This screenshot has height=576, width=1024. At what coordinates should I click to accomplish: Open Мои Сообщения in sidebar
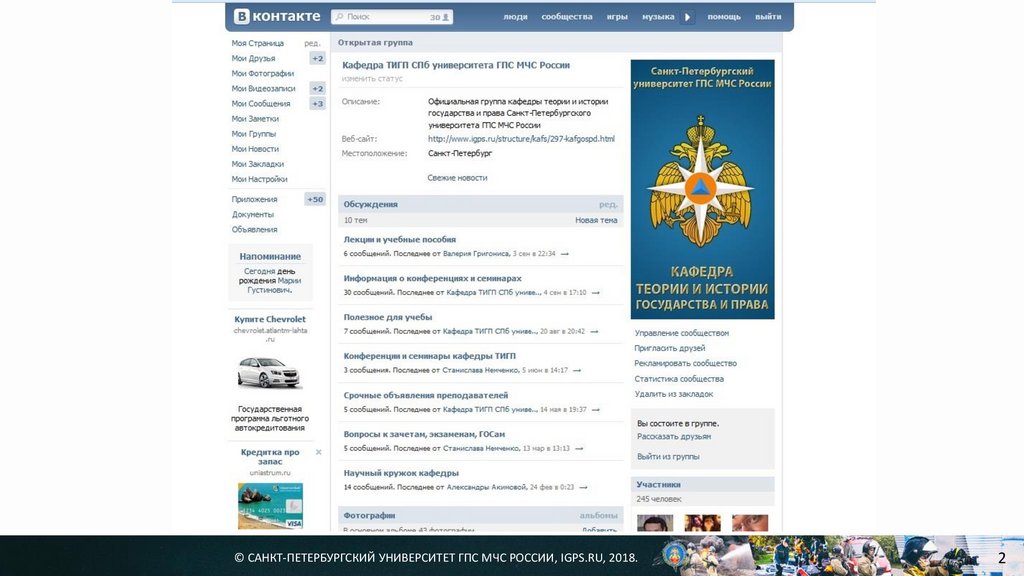coord(261,103)
